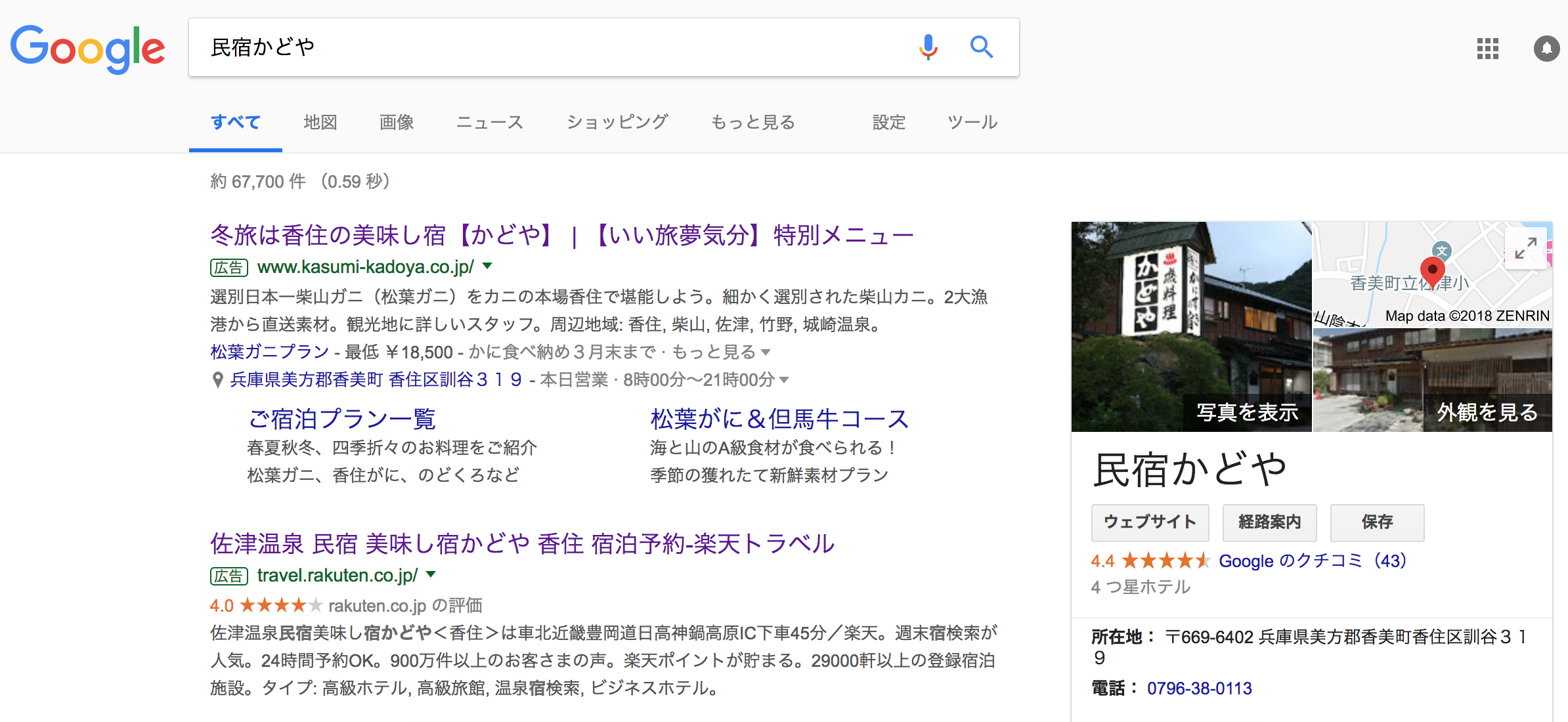1568x722 pixels.
Task: Open the もっと見る search menu
Action: click(x=753, y=122)
